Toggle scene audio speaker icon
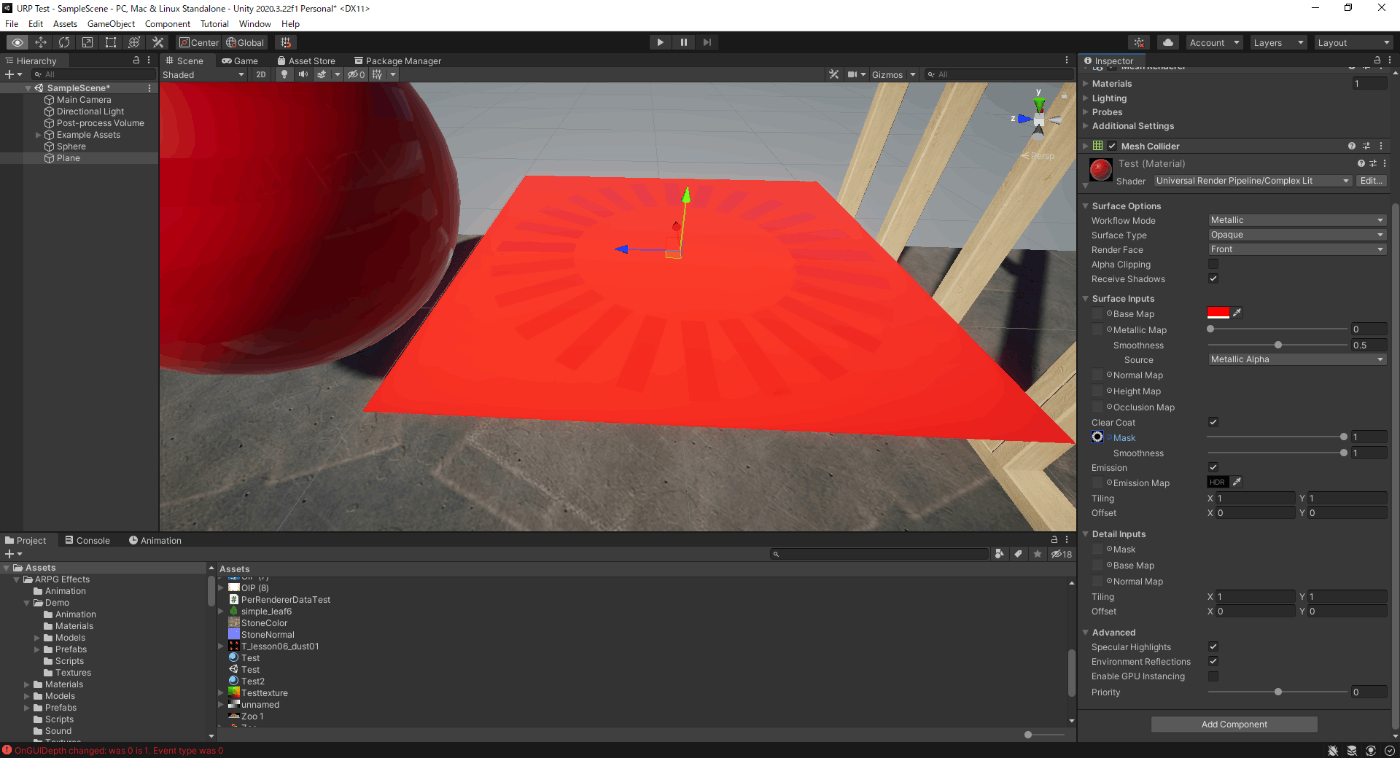The image size is (1400, 758). coord(302,75)
